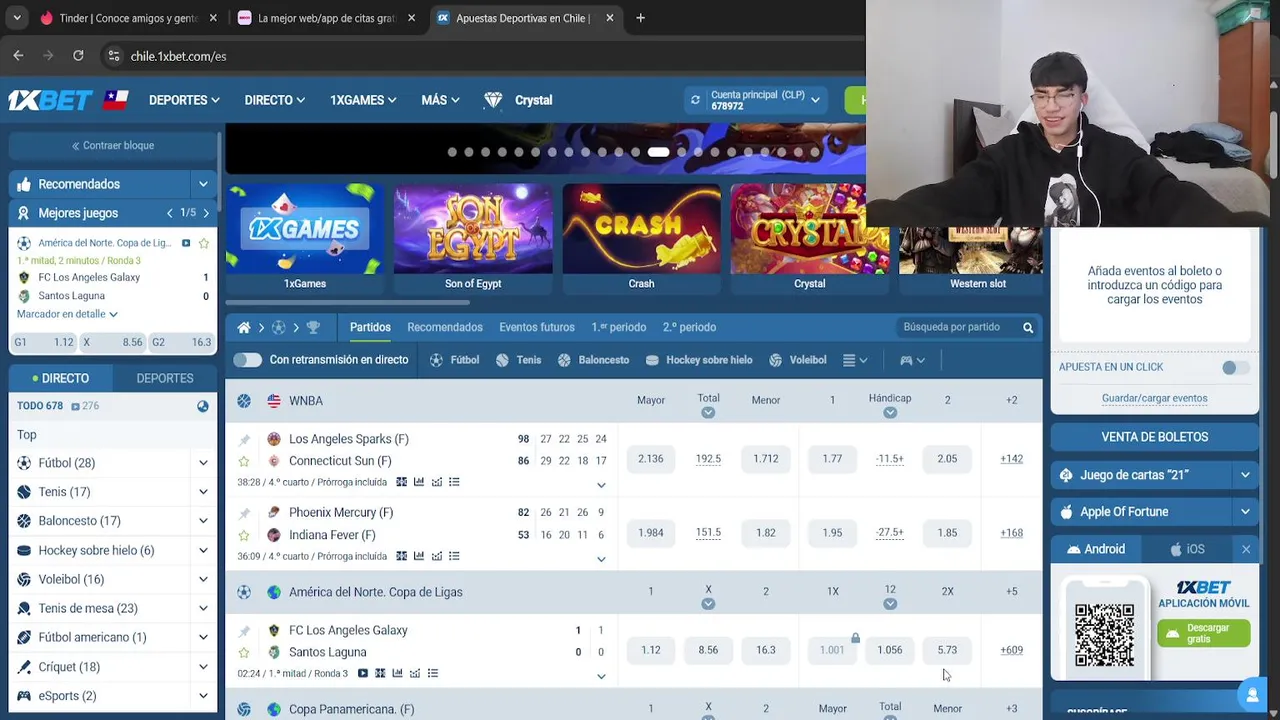Open DIRECTO dropdown menu

(x=275, y=100)
